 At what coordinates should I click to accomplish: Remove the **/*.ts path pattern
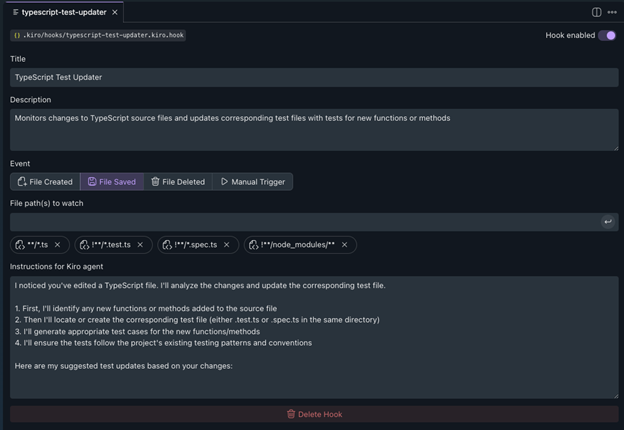[x=58, y=245]
